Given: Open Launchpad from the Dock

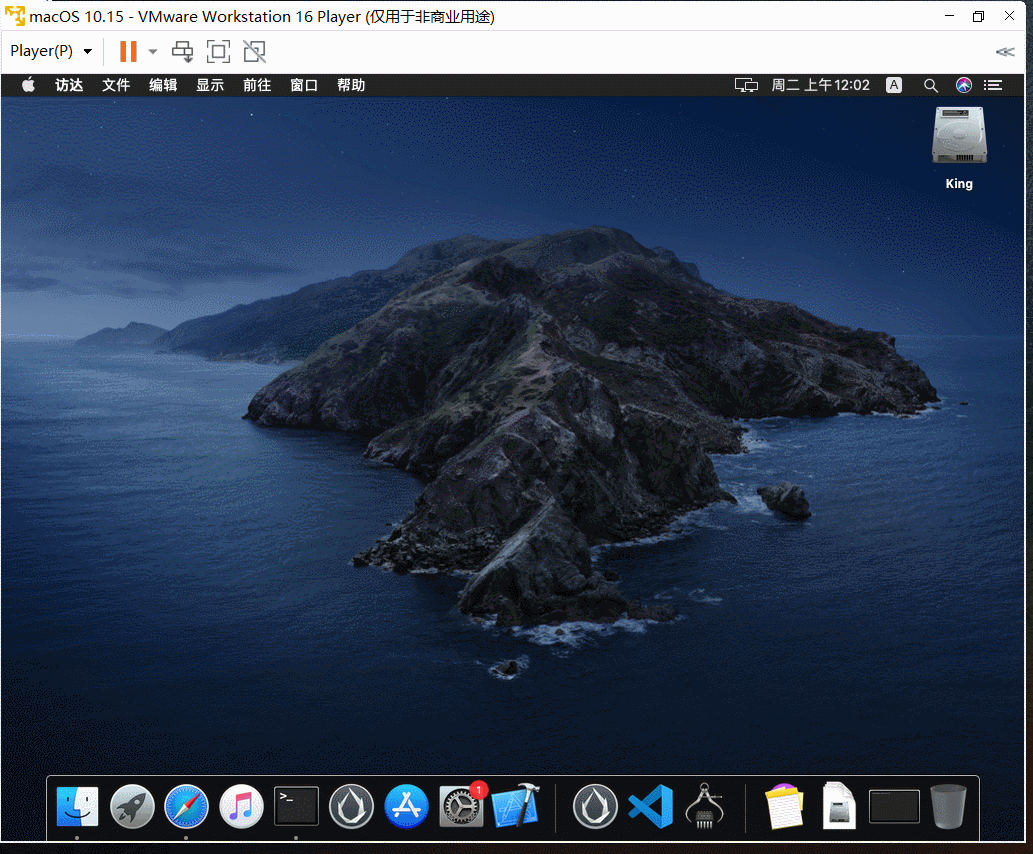Looking at the screenshot, I should [x=132, y=807].
